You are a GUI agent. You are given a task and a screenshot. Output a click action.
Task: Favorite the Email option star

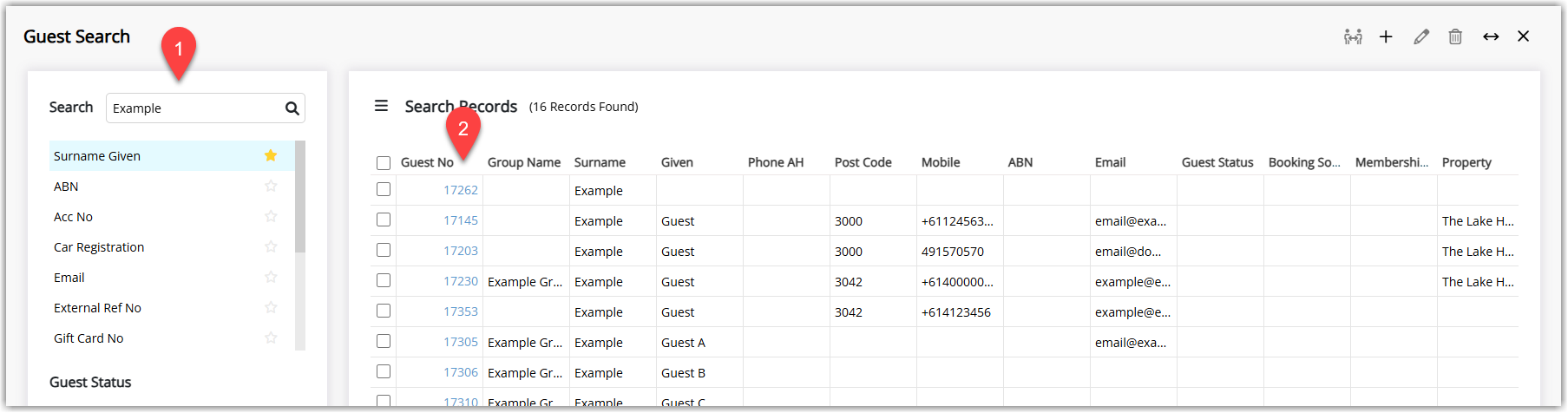click(x=271, y=277)
